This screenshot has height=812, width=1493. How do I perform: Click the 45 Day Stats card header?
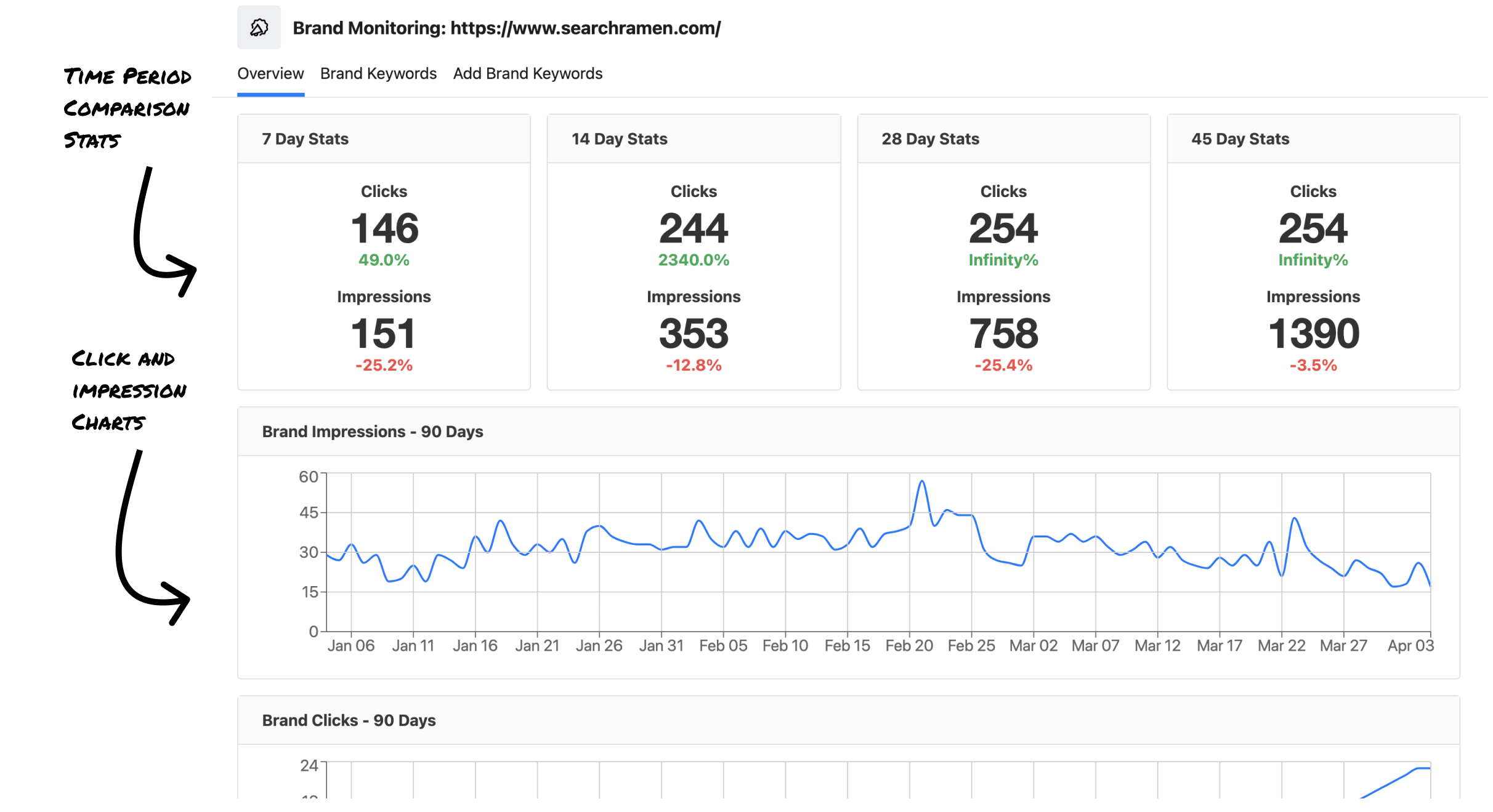[1240, 139]
